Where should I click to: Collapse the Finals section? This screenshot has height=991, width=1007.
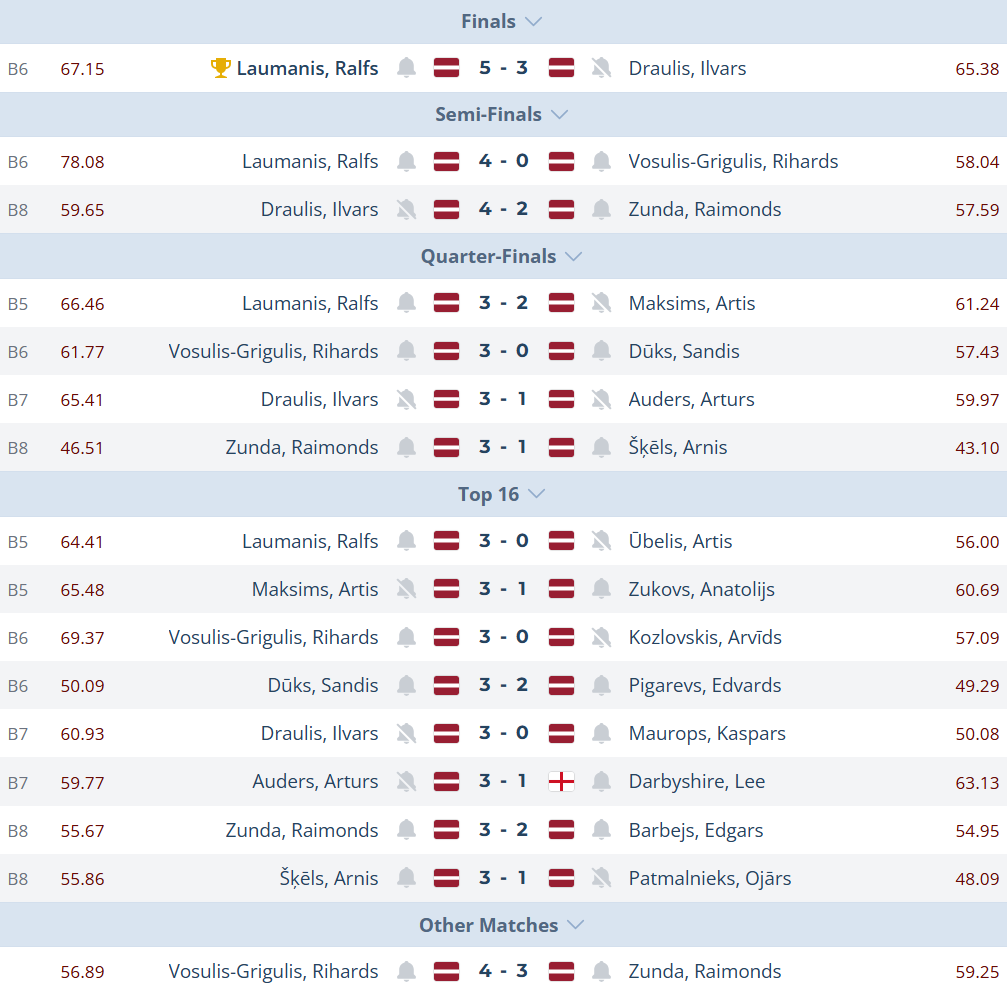point(534,21)
